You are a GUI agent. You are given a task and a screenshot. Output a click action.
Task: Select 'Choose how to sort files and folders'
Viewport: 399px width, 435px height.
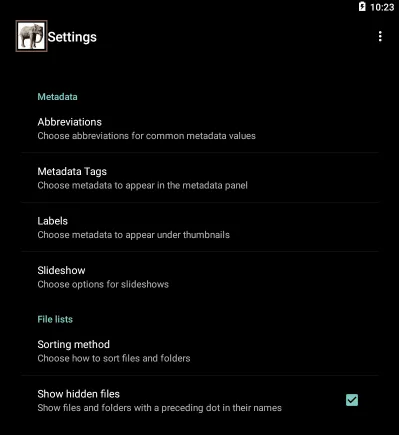coord(114,358)
